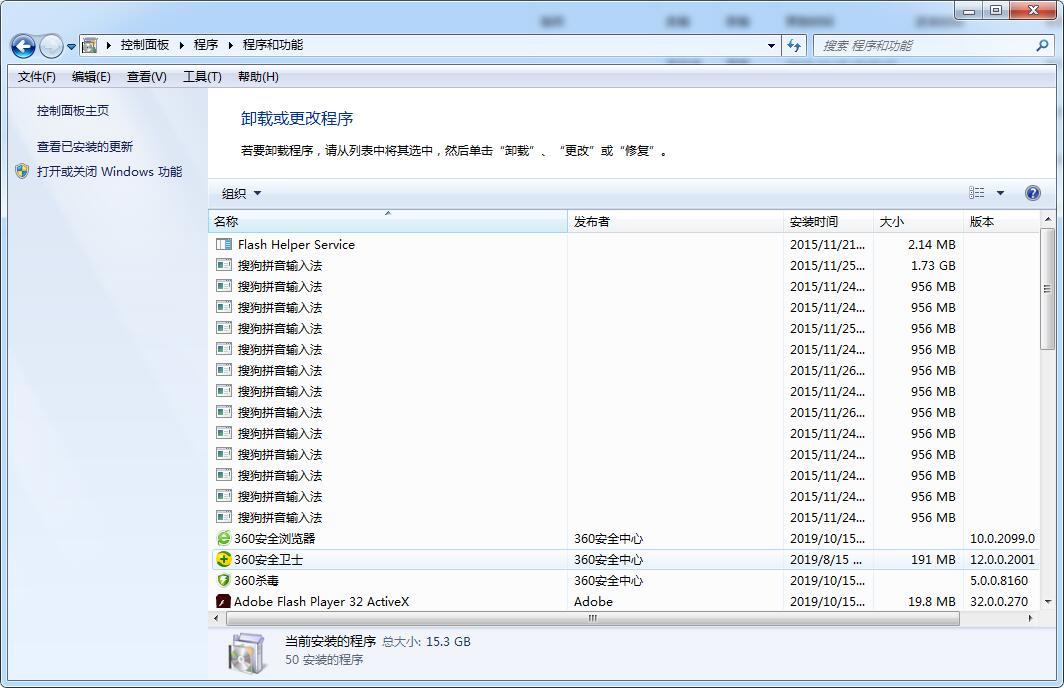The height and width of the screenshot is (688, 1064).
Task: Click the 1.73 GB size cell
Action: [932, 265]
